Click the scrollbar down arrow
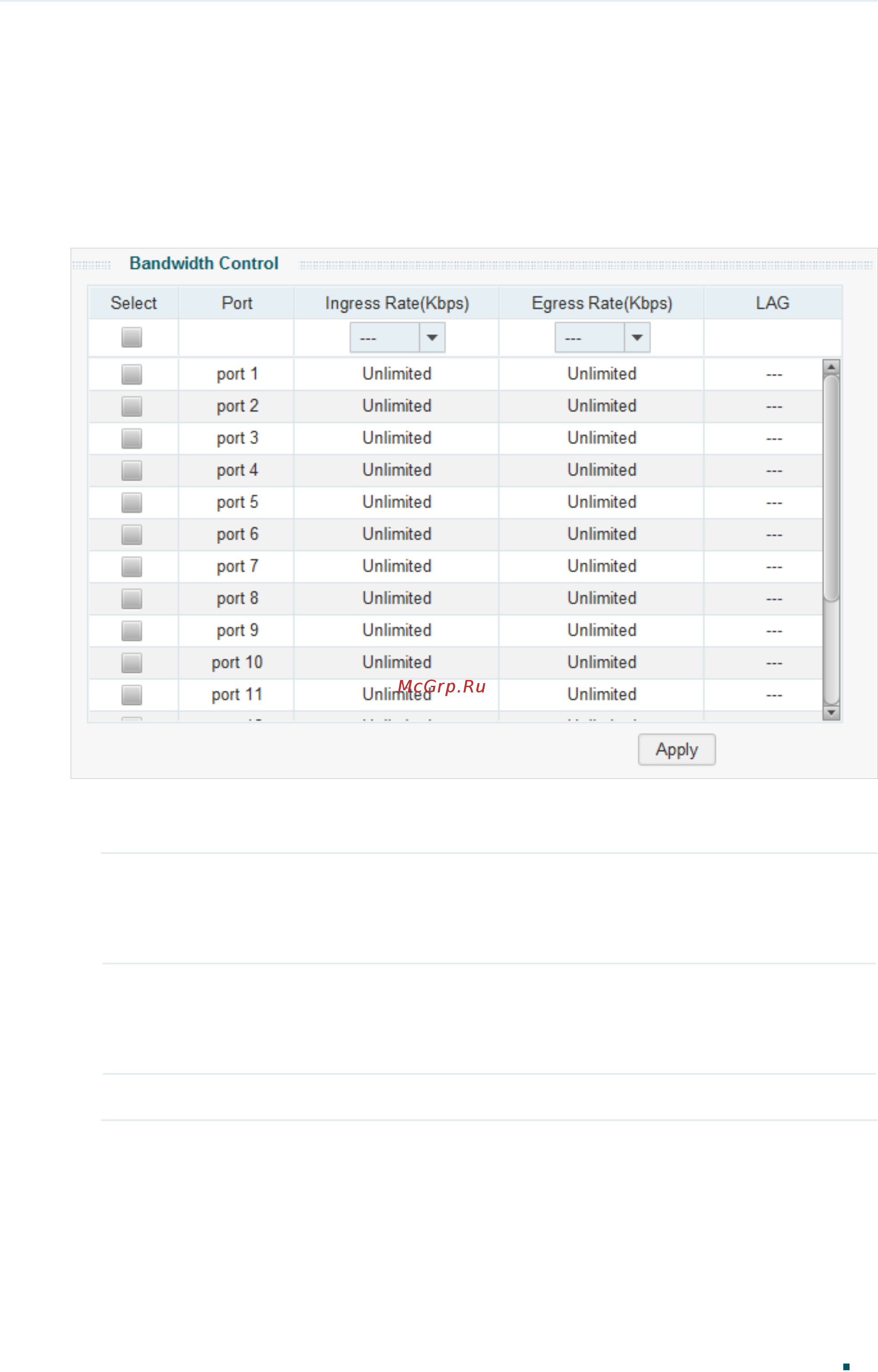Image resolution: width=878 pixels, height=1372 pixels. click(x=831, y=712)
